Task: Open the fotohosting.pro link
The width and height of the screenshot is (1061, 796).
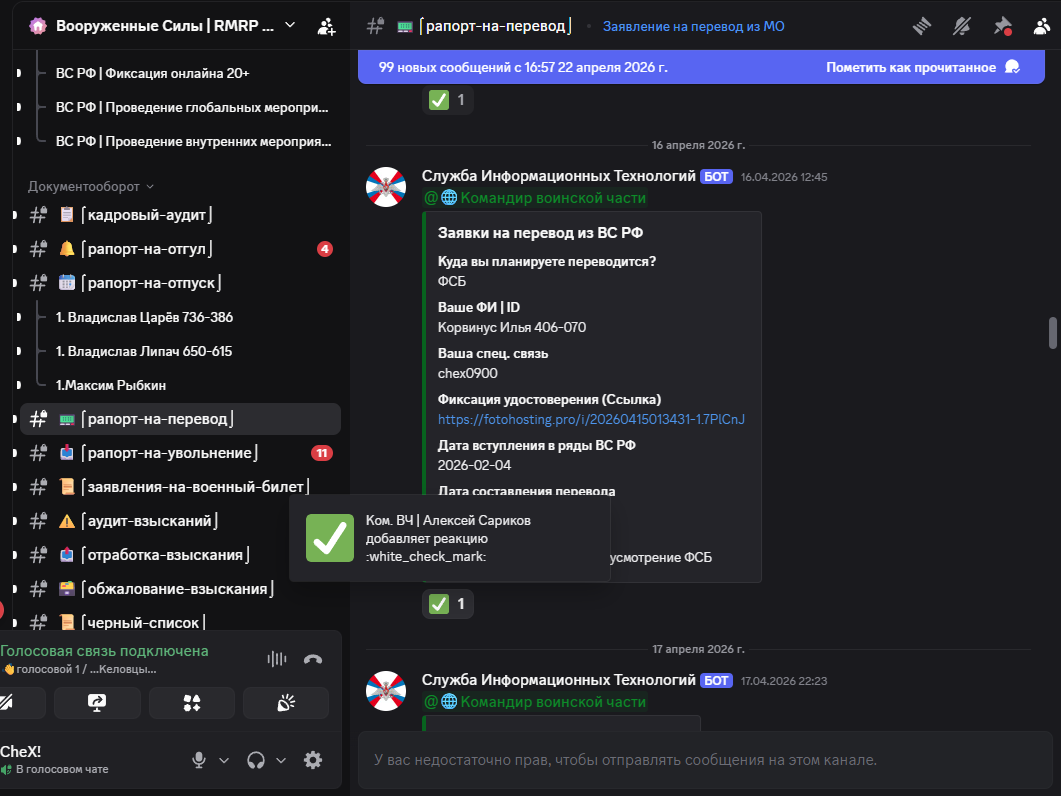Action: [x=591, y=419]
